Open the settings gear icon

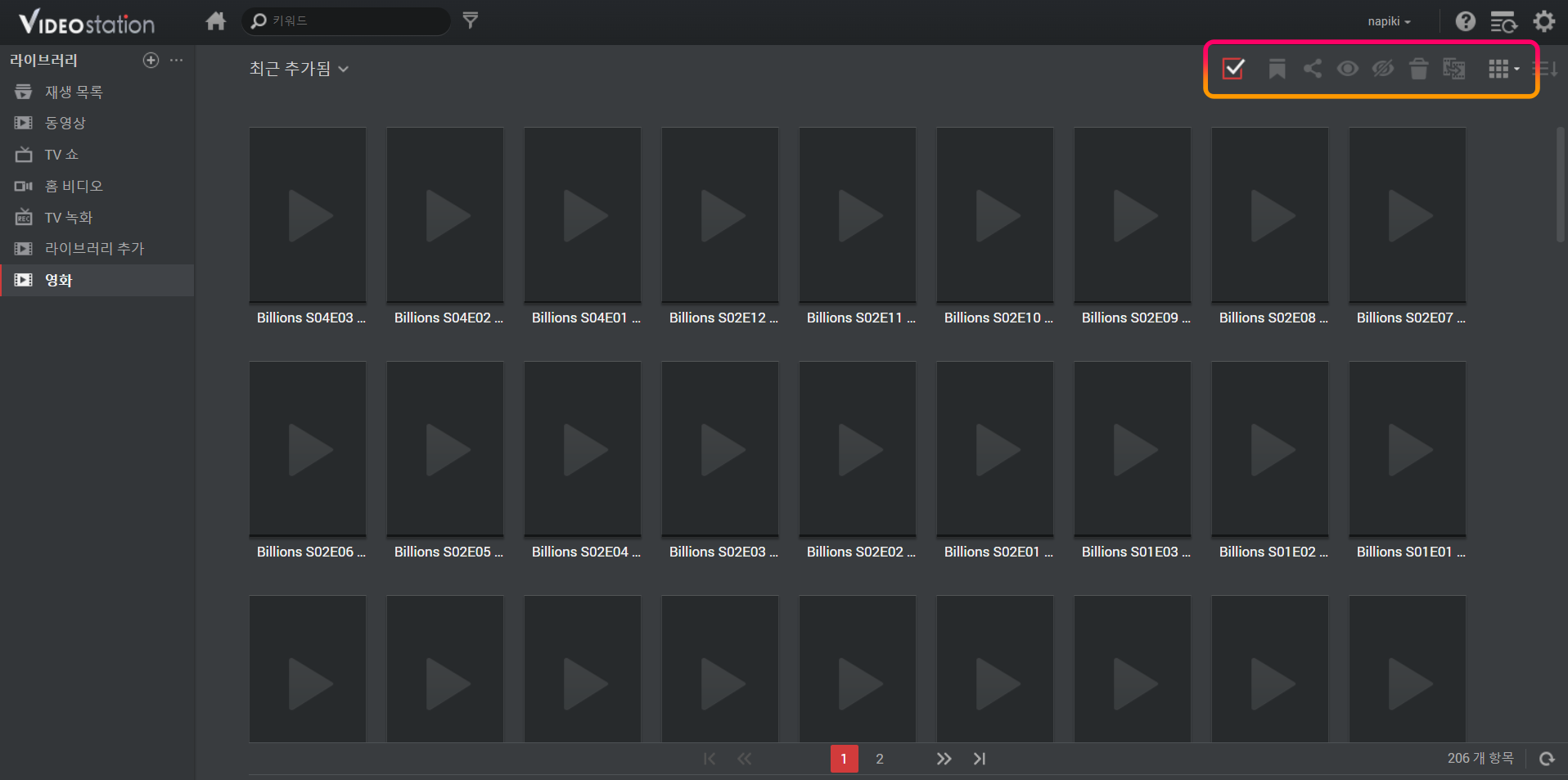click(x=1544, y=21)
